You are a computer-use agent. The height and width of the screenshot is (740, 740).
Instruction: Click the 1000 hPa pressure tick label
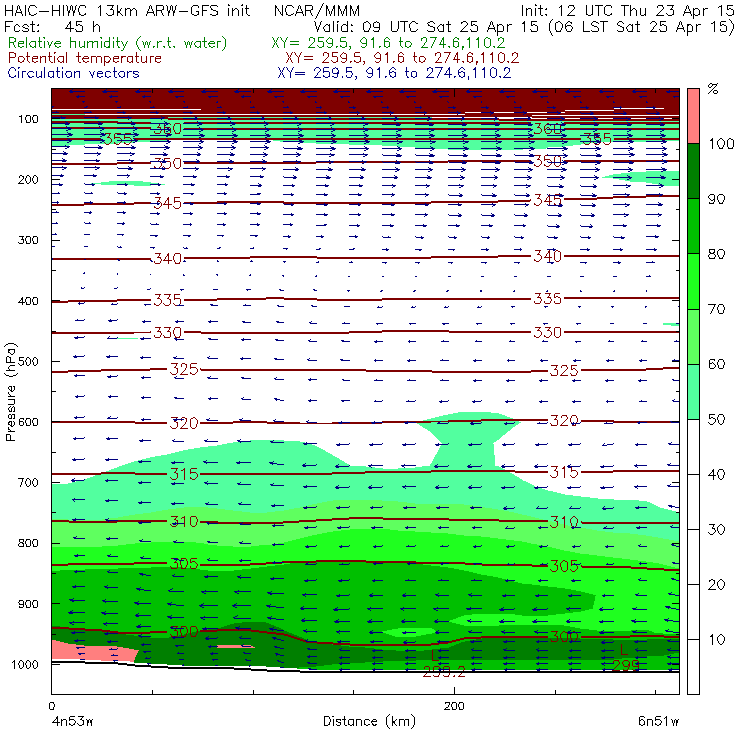point(25,665)
